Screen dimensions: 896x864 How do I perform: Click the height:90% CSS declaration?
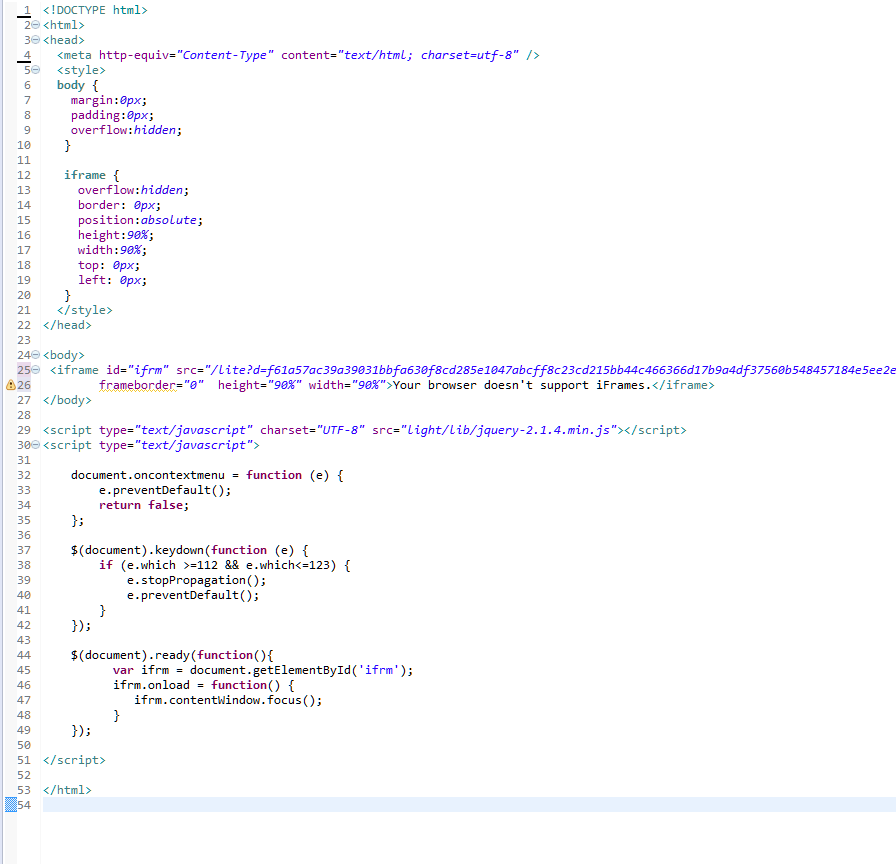pyautogui.click(x=116, y=235)
